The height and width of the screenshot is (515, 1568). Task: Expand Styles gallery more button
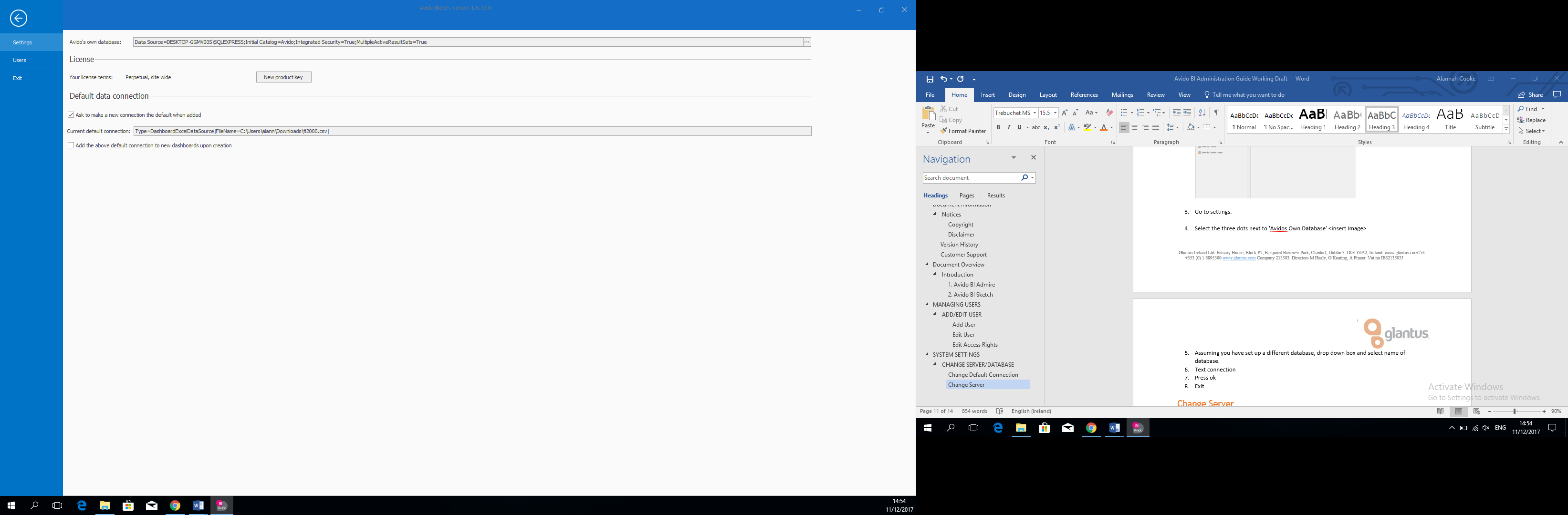(x=1506, y=129)
